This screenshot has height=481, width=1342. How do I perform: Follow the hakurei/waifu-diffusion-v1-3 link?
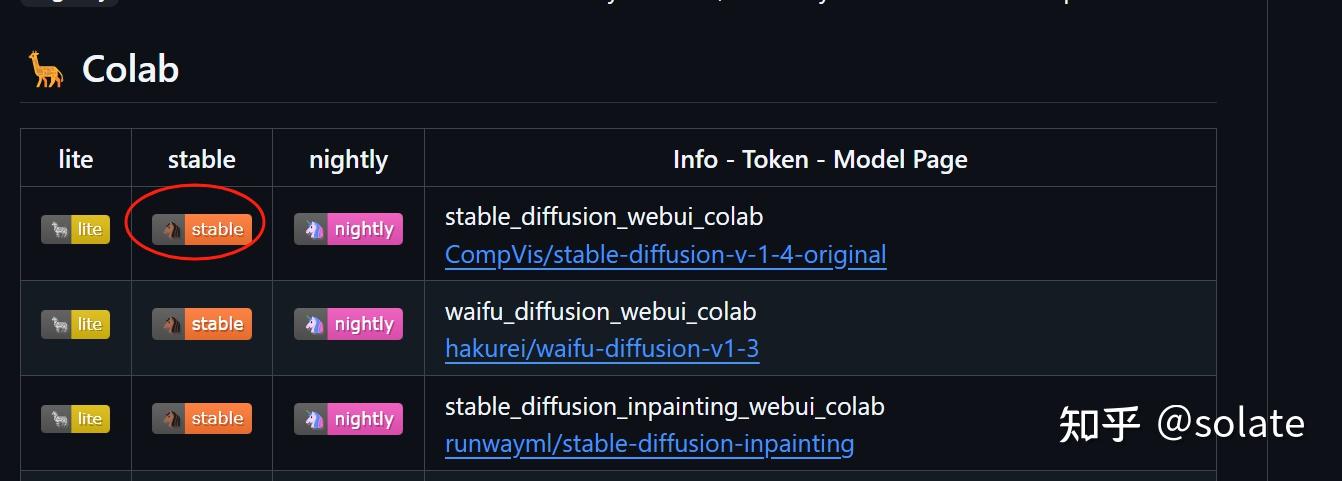pos(601,348)
